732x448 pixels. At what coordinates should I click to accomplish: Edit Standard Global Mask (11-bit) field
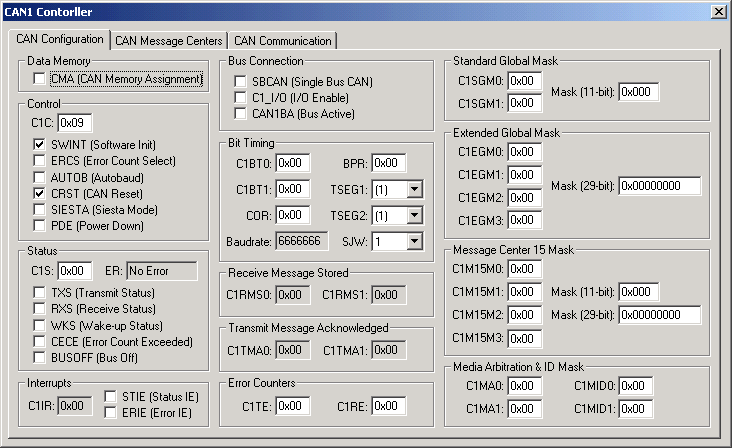[639, 92]
